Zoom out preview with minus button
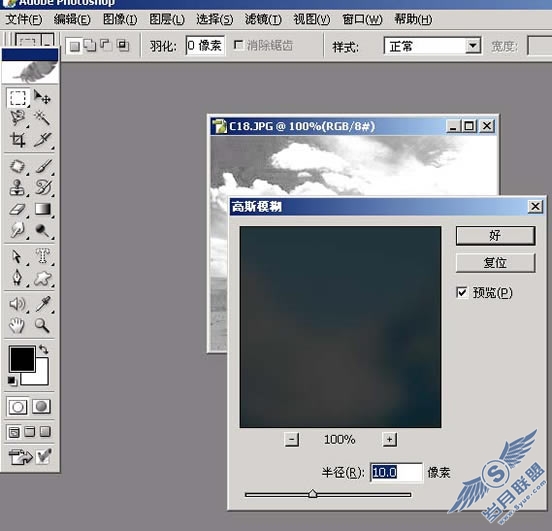The height and width of the screenshot is (531, 552). tap(291, 440)
